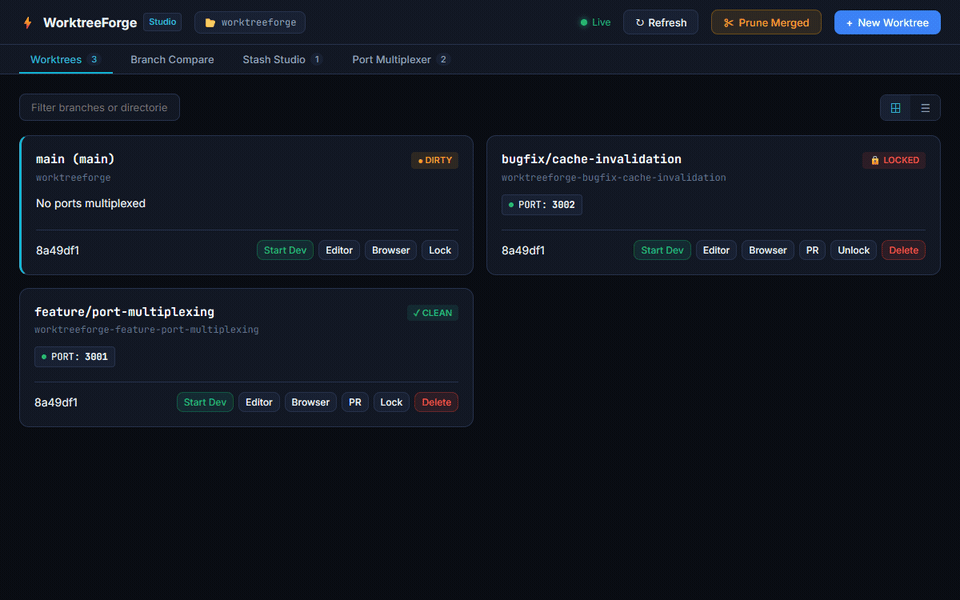Lock the feature/port-multiplexing worktree

coord(391,402)
